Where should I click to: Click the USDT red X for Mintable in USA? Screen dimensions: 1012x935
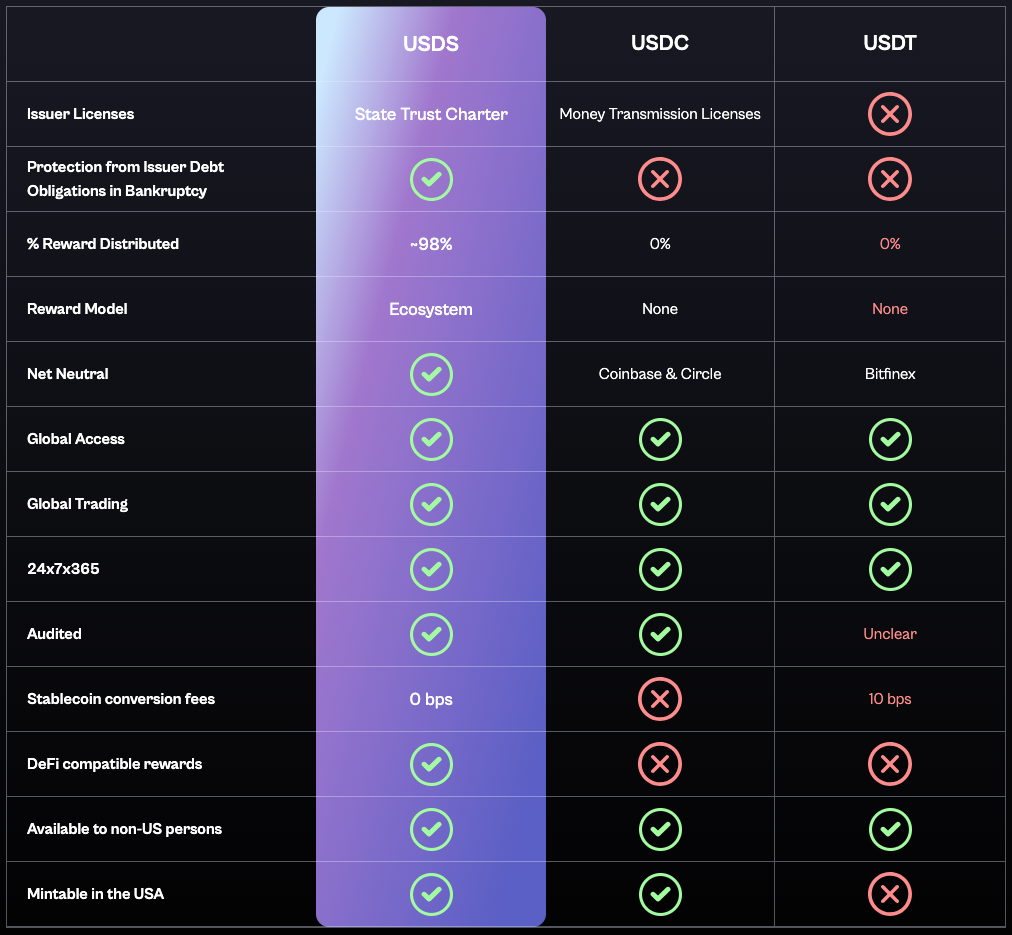889,894
